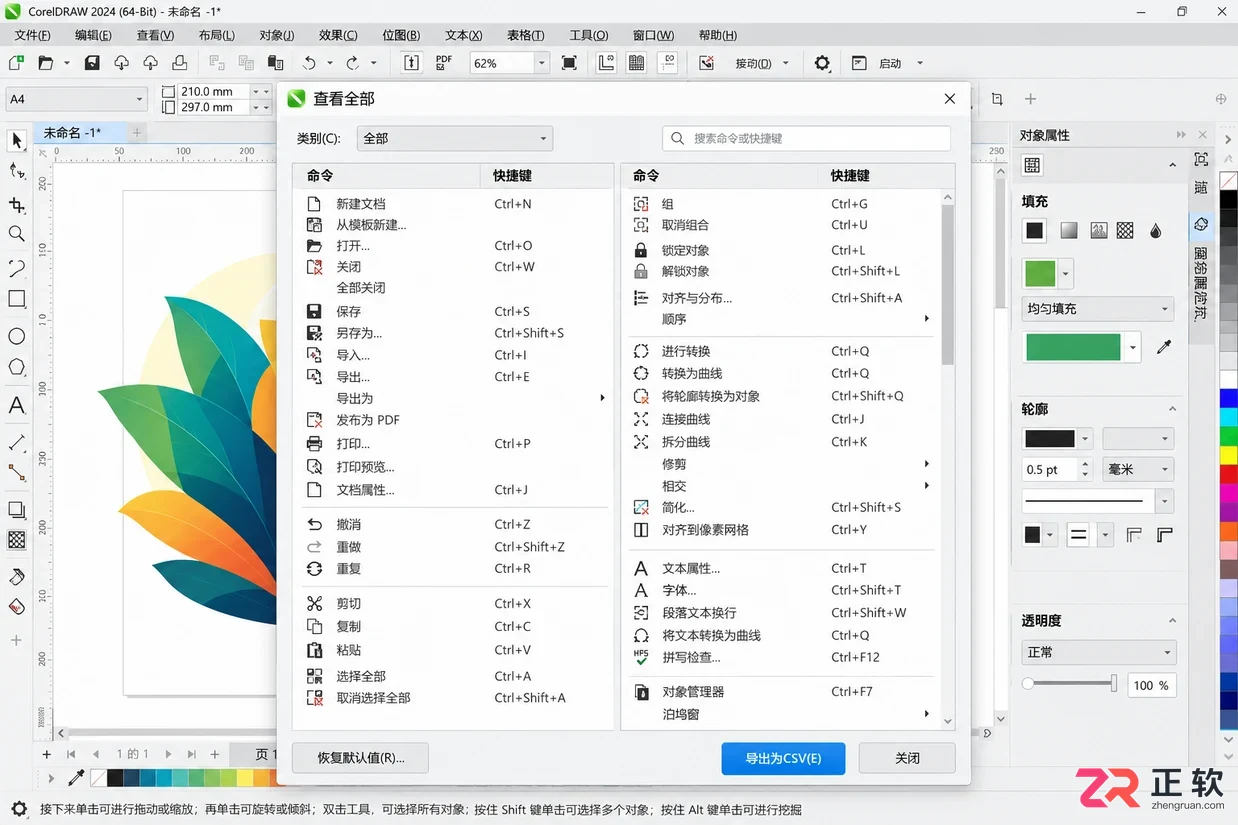Viewport: 1238px width, 825px height.
Task: Open the A4 page size dropdown
Action: [x=77, y=99]
